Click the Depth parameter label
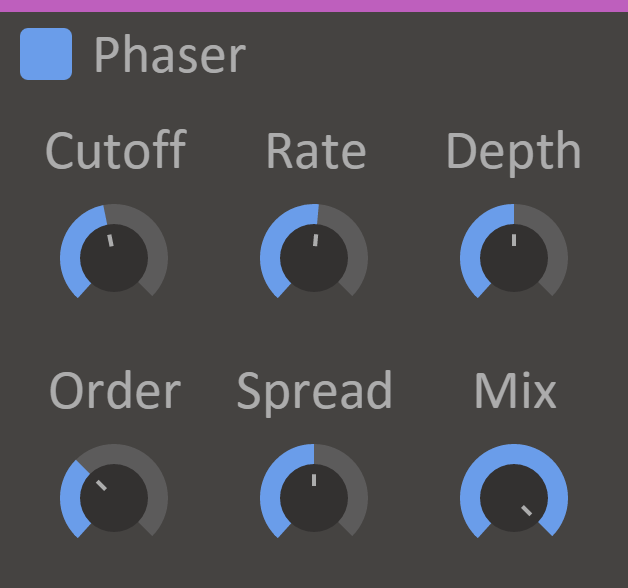 coord(513,151)
